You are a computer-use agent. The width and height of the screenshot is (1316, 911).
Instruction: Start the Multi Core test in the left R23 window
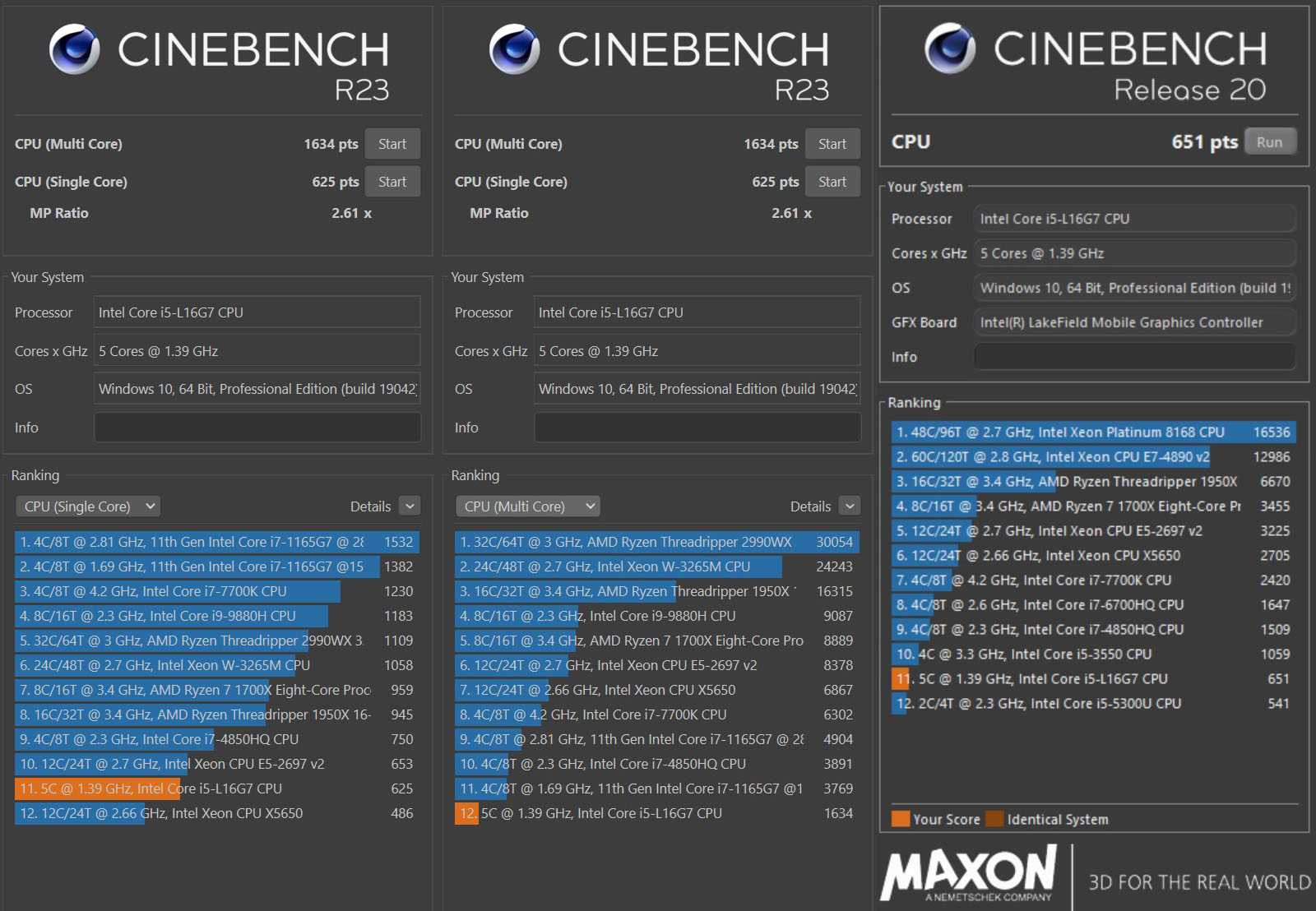coord(392,144)
